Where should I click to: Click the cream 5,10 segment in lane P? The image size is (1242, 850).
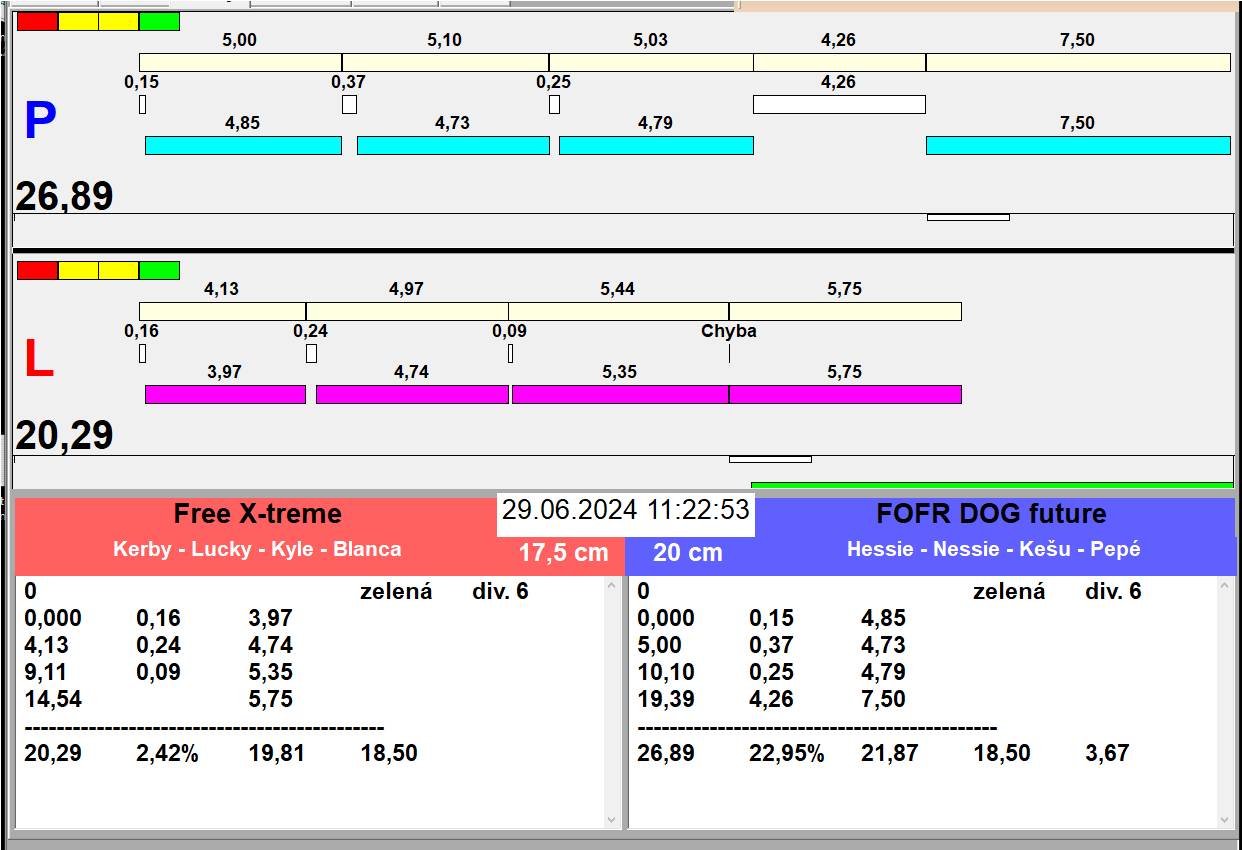pos(445,62)
